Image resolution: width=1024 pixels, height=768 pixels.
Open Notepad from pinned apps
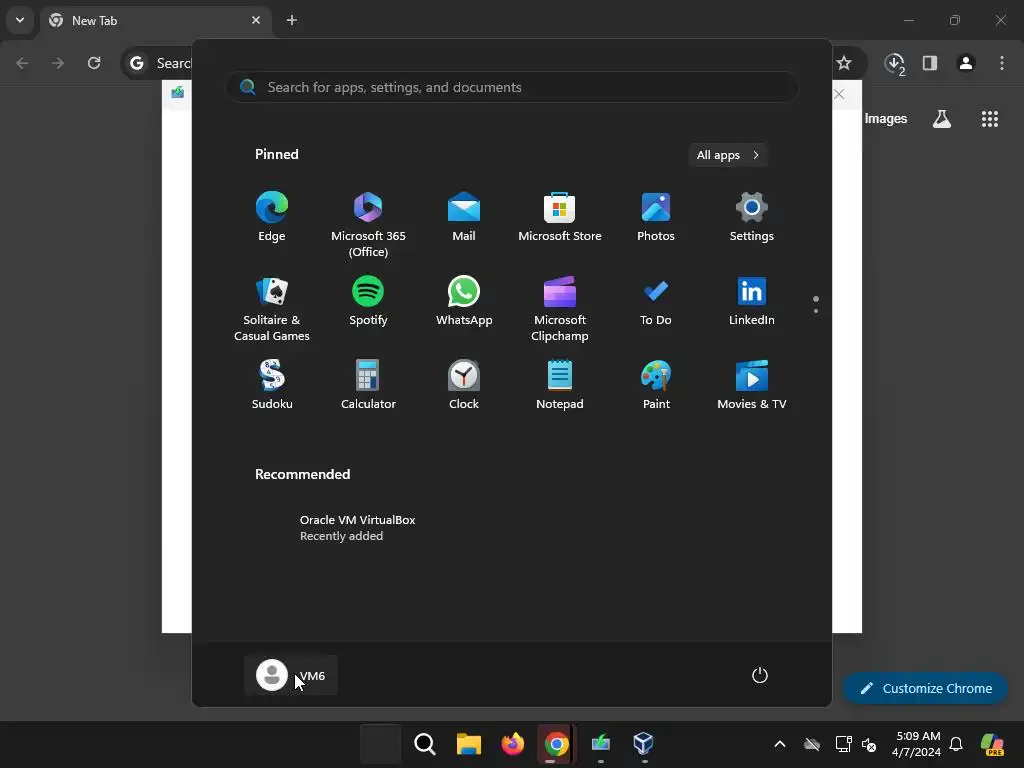(560, 385)
